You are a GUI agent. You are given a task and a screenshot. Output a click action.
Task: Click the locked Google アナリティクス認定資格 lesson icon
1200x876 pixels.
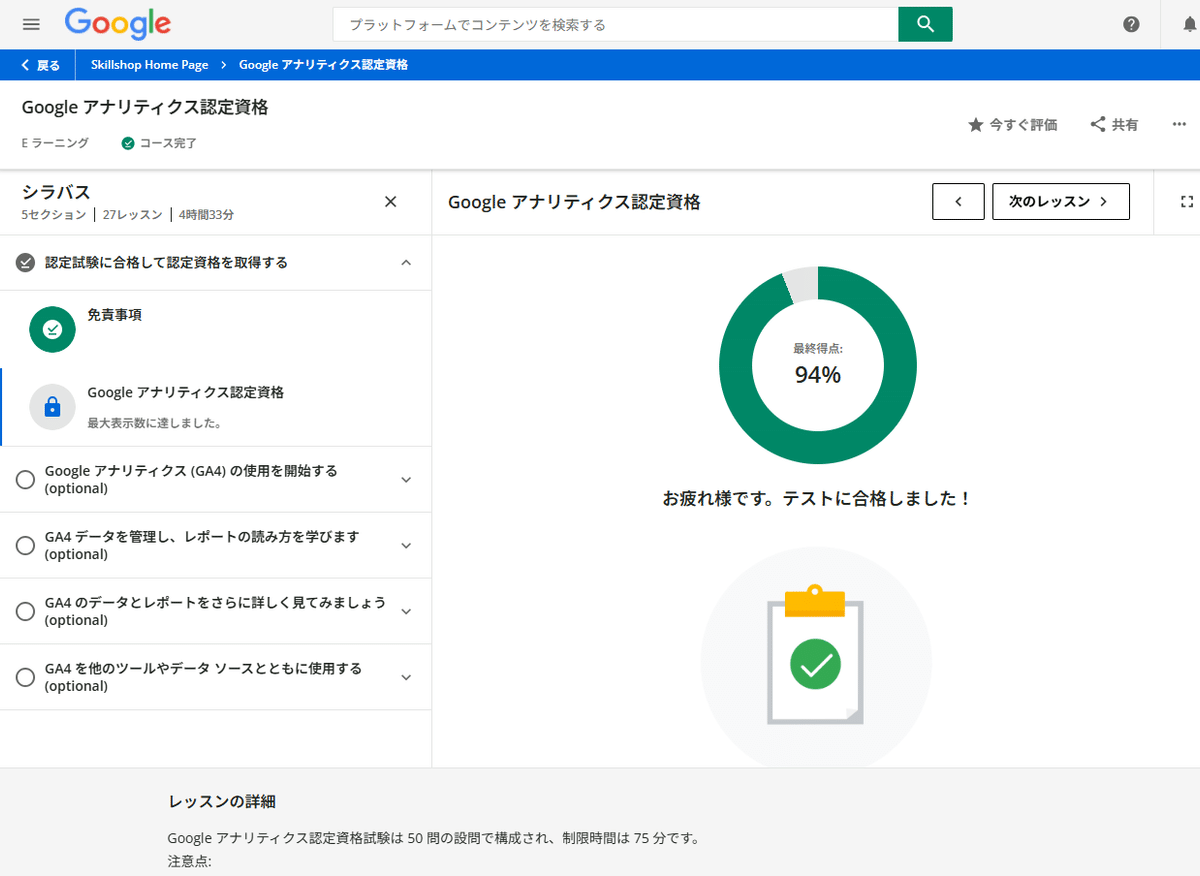52,407
